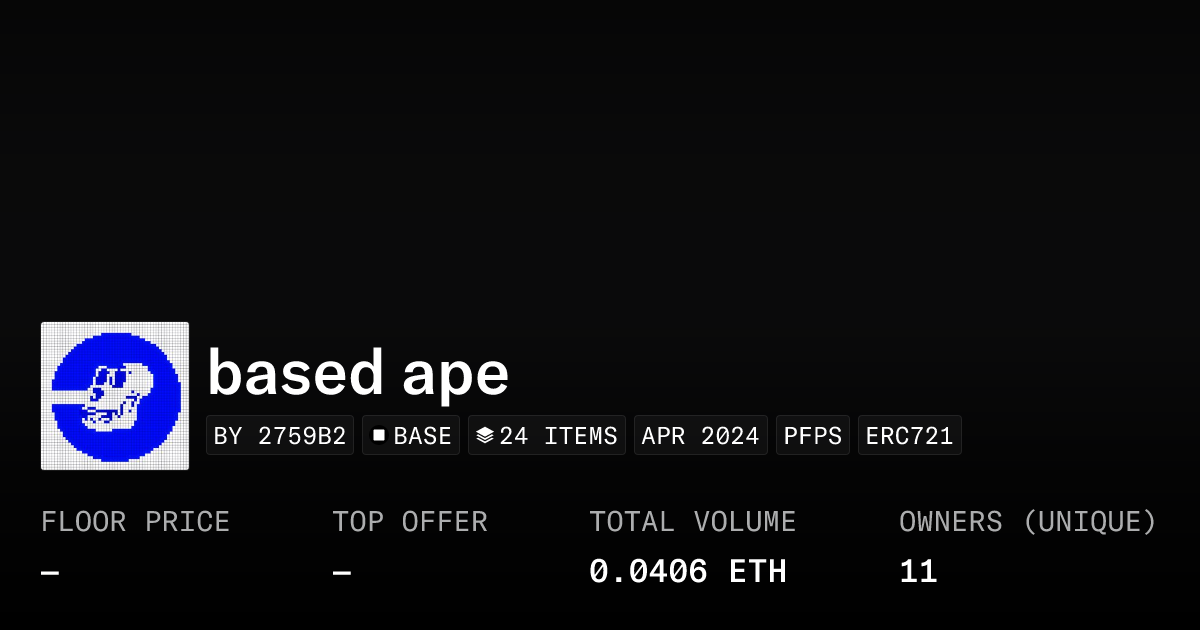1200x630 pixels.
Task: Click the APR 2024 date badge
Action: pos(700,436)
